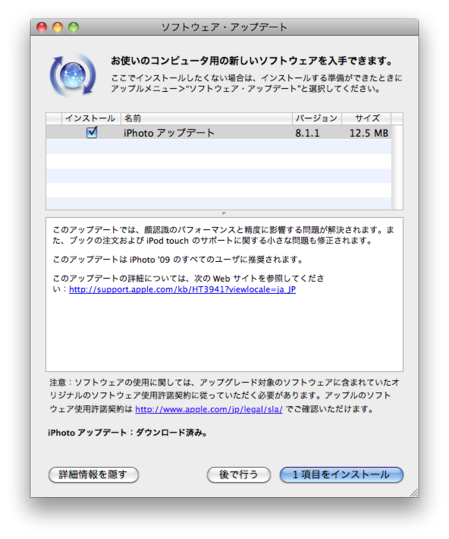
Task: Select the iPhoto アップデート row name
Action: pyautogui.click(x=169, y=133)
